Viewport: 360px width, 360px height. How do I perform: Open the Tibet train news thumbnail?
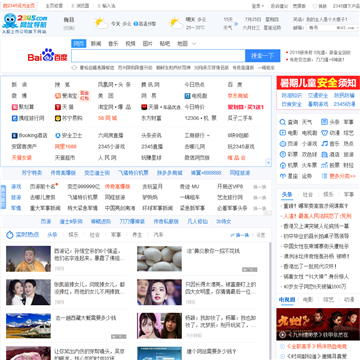coord(28,326)
